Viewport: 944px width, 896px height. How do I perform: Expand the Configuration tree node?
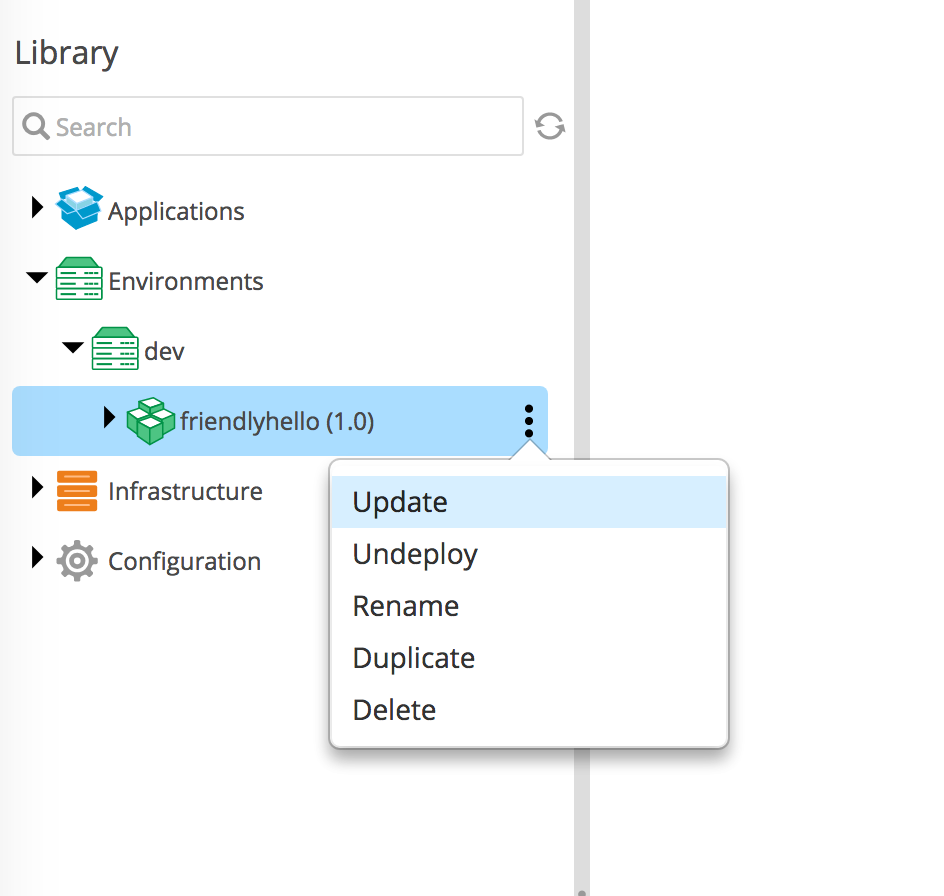[x=38, y=558]
